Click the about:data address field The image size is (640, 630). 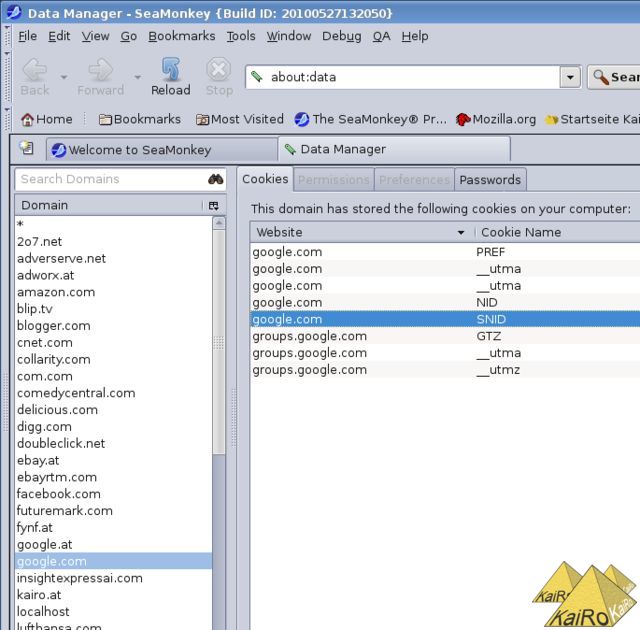coord(412,77)
